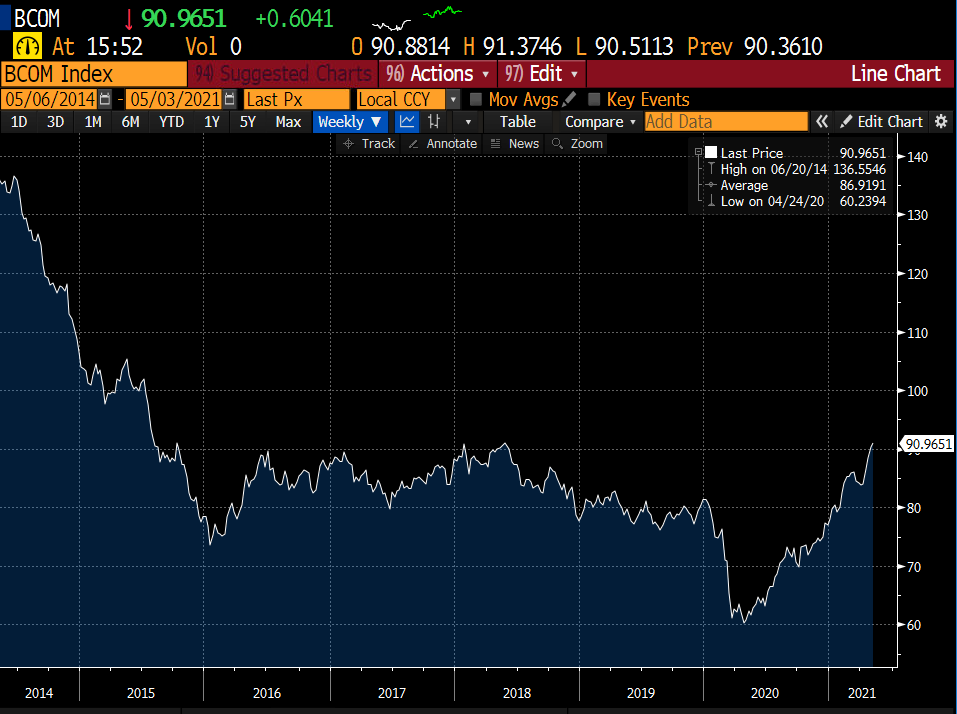
Task: Click the start date field 05/06/2014
Action: pos(50,99)
